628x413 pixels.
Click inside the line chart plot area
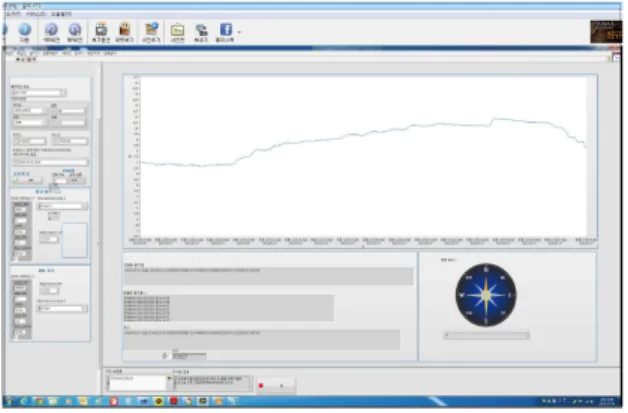tap(364, 156)
